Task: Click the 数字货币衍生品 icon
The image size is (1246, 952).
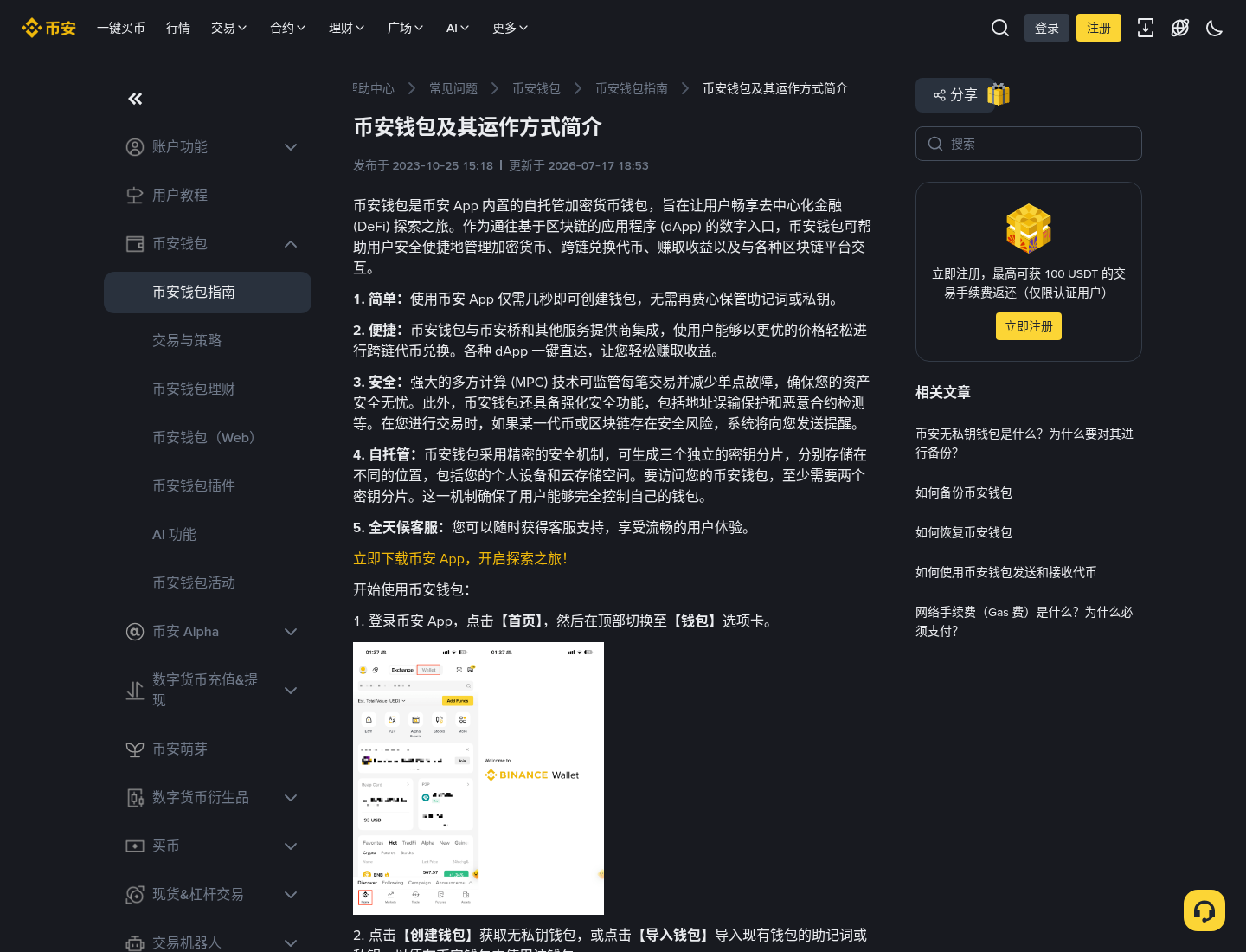Action: pos(135,798)
